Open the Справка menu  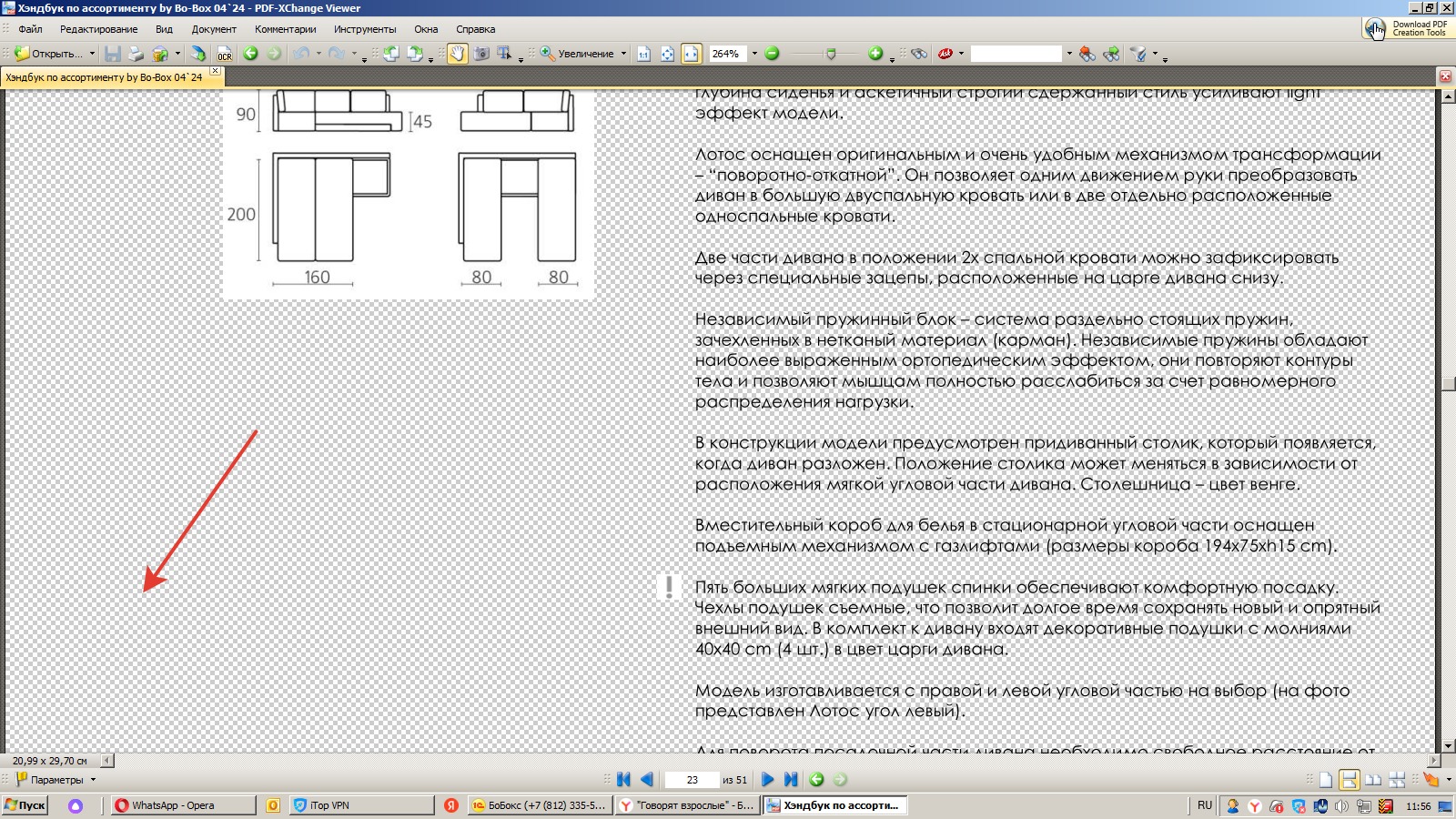pyautogui.click(x=475, y=29)
